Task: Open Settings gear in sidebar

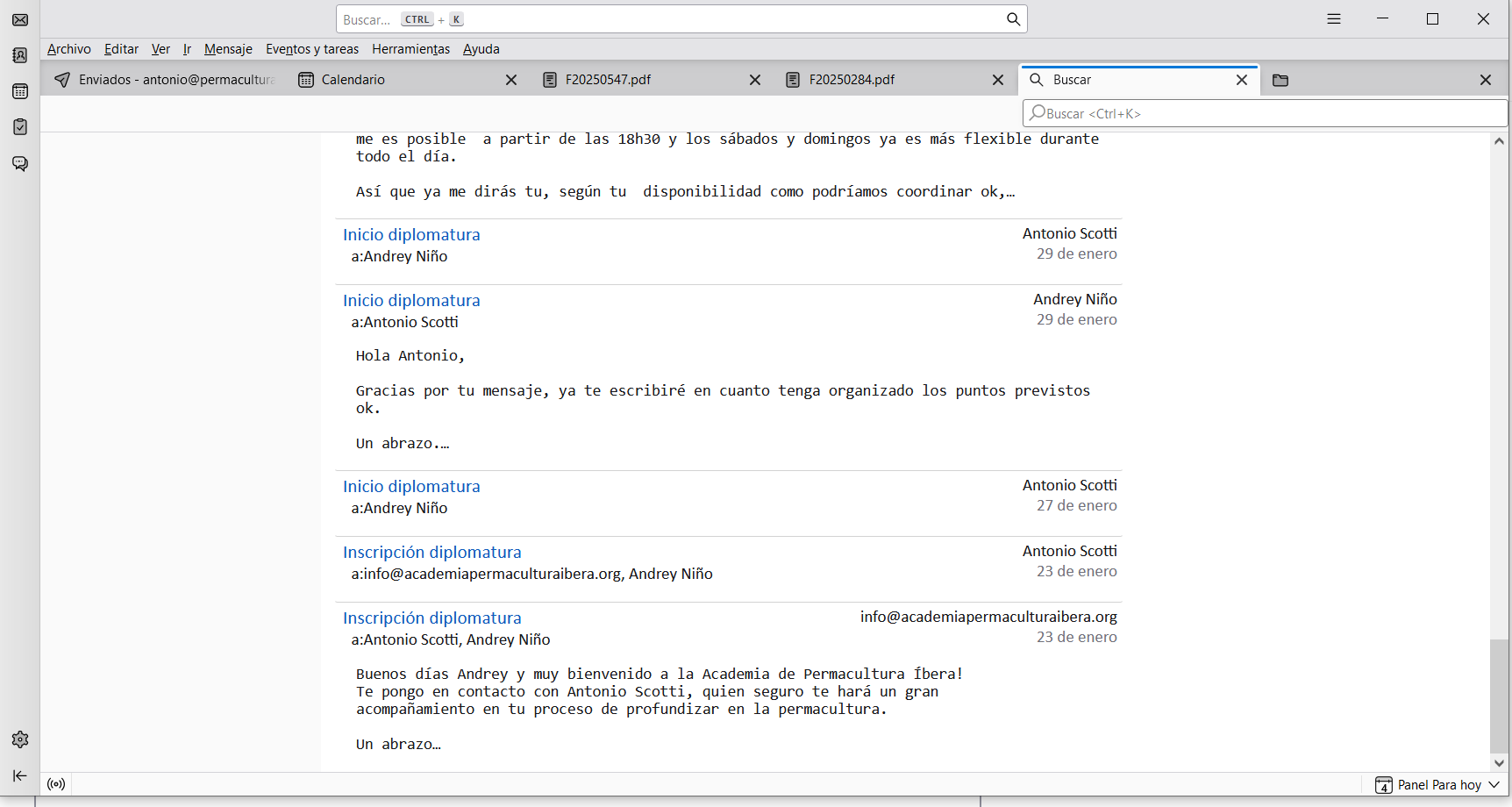Action: point(20,739)
